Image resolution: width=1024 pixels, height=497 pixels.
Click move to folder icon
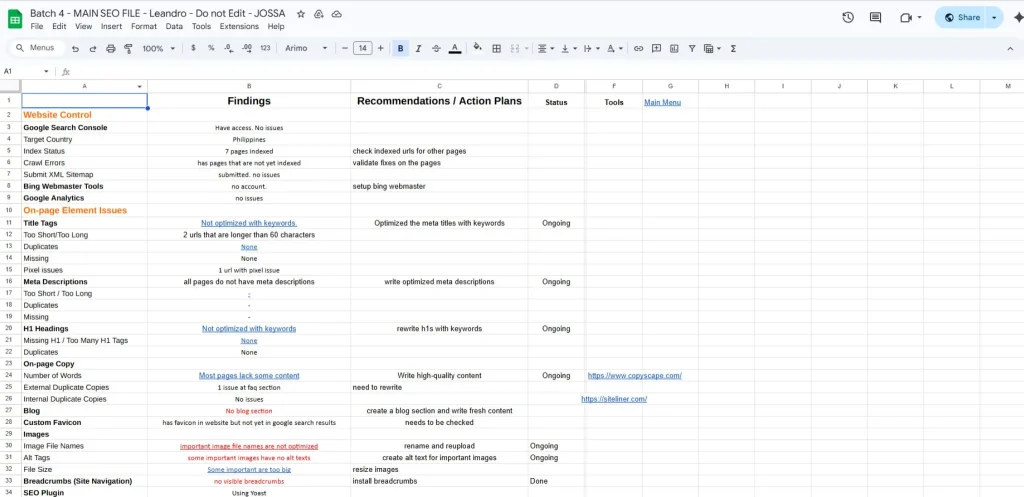pos(319,14)
